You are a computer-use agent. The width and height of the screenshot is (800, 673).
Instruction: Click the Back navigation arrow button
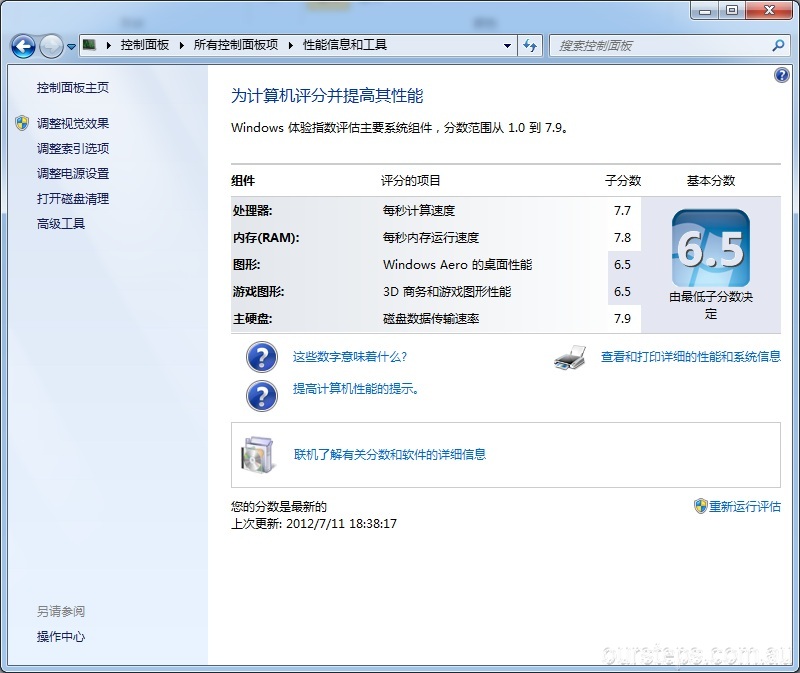[23, 46]
